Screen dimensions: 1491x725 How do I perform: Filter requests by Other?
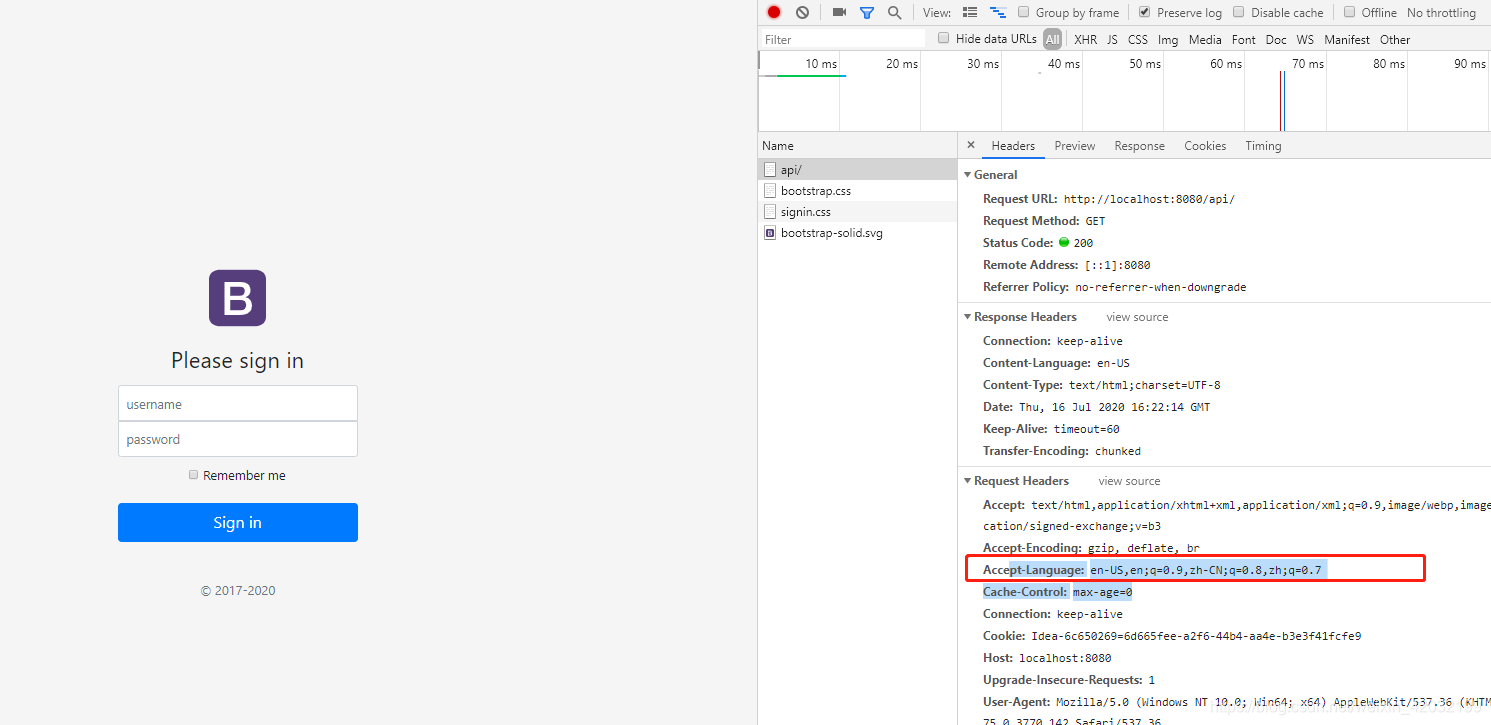pyautogui.click(x=1395, y=40)
